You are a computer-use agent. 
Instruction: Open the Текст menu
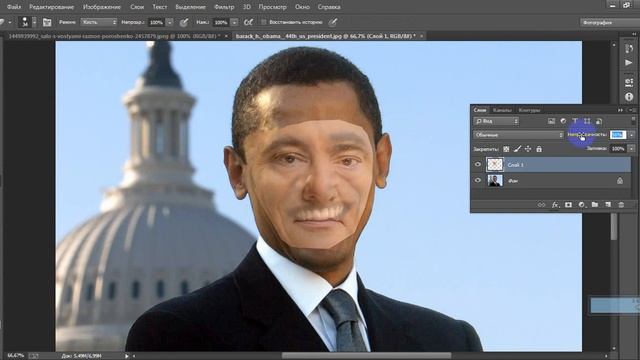point(160,7)
